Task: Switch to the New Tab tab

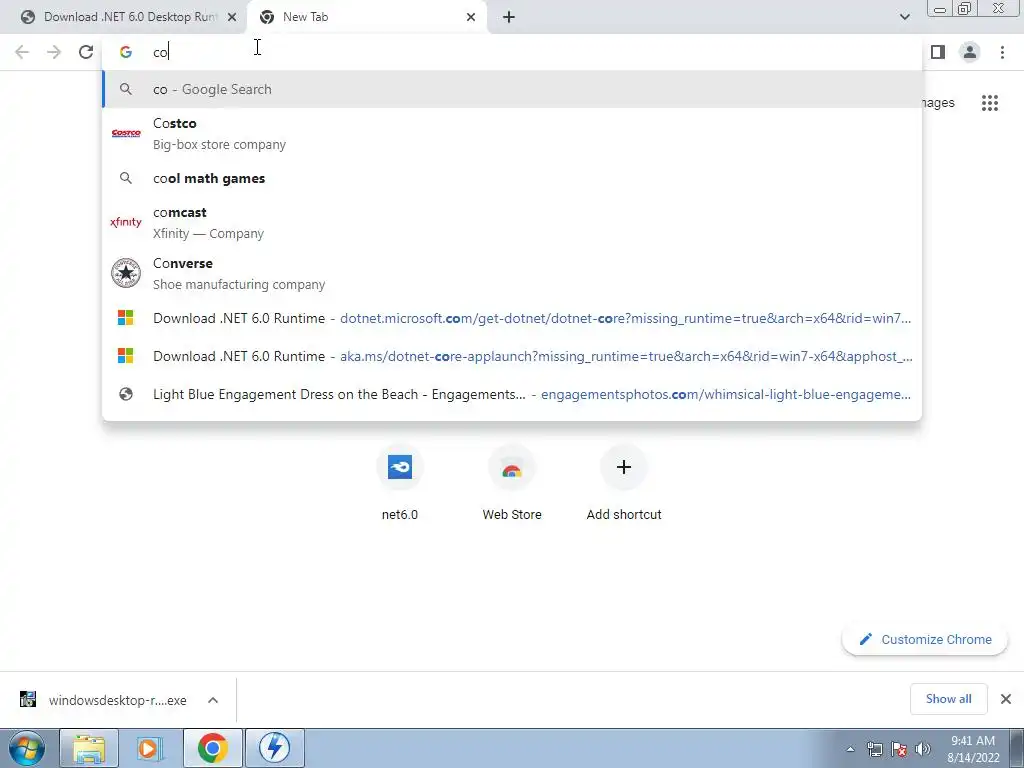Action: pos(366,17)
